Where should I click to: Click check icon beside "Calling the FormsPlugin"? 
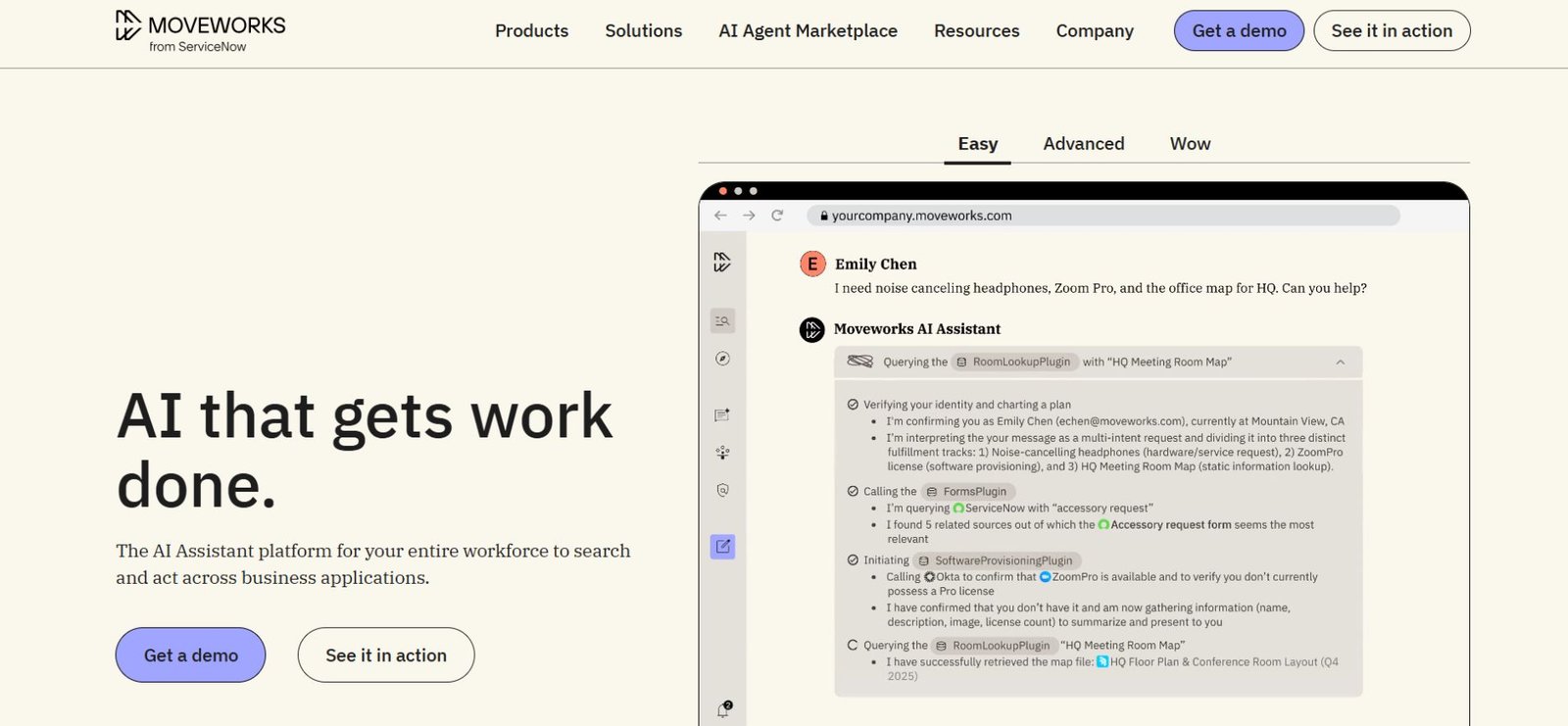(853, 492)
